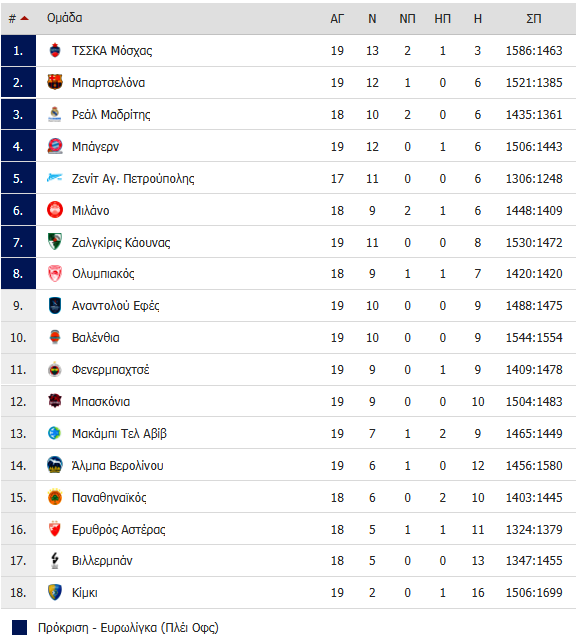Click the Παναθηναϊκός clover logo
This screenshot has width=576, height=636.
pos(55,497)
